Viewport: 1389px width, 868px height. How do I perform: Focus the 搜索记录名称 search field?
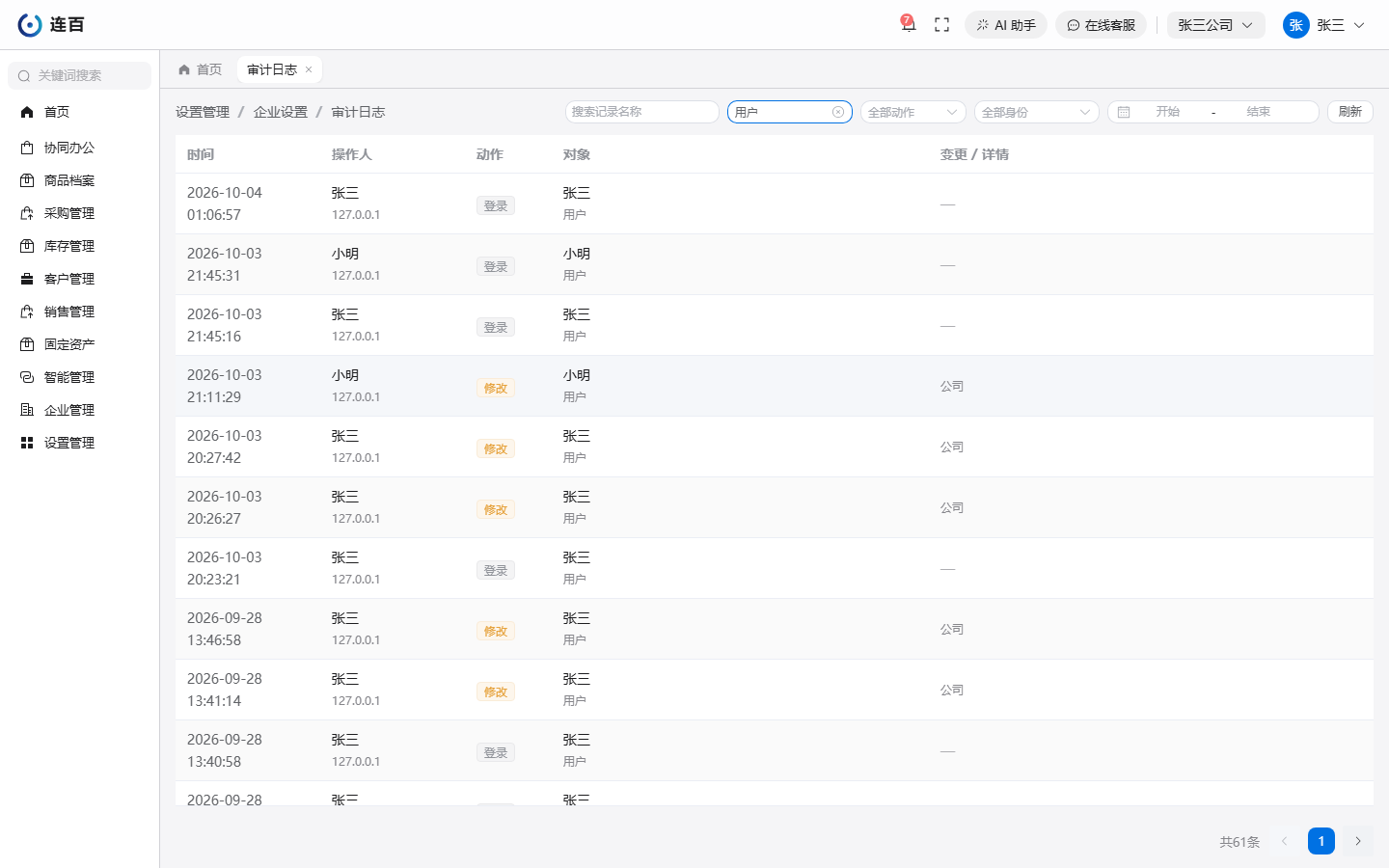click(x=642, y=112)
